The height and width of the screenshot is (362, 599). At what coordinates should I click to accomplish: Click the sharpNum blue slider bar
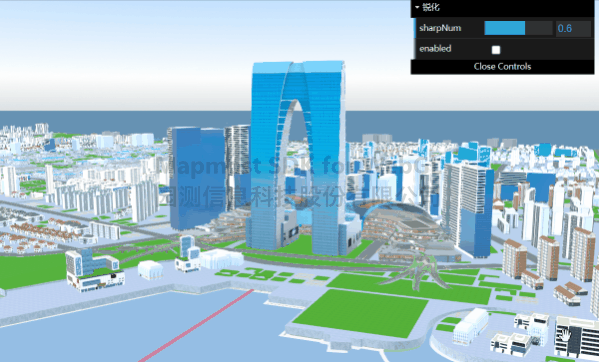[505, 28]
